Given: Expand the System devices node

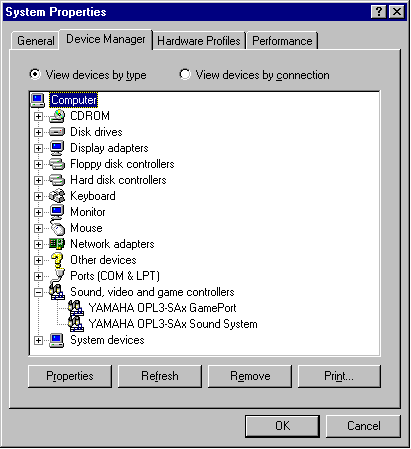Looking at the screenshot, I should point(38,340).
